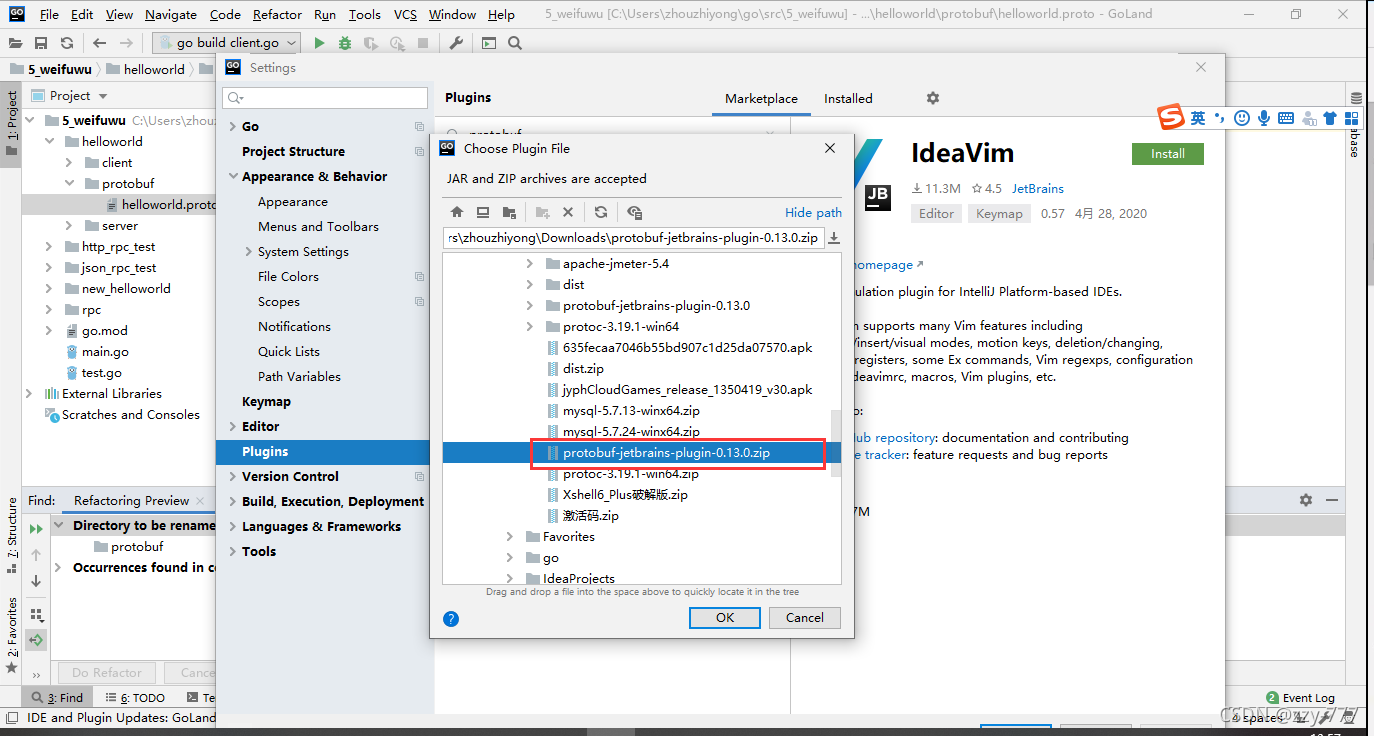The image size is (1374, 736).
Task: Click the Sogou input method S icon
Action: 1171,117
